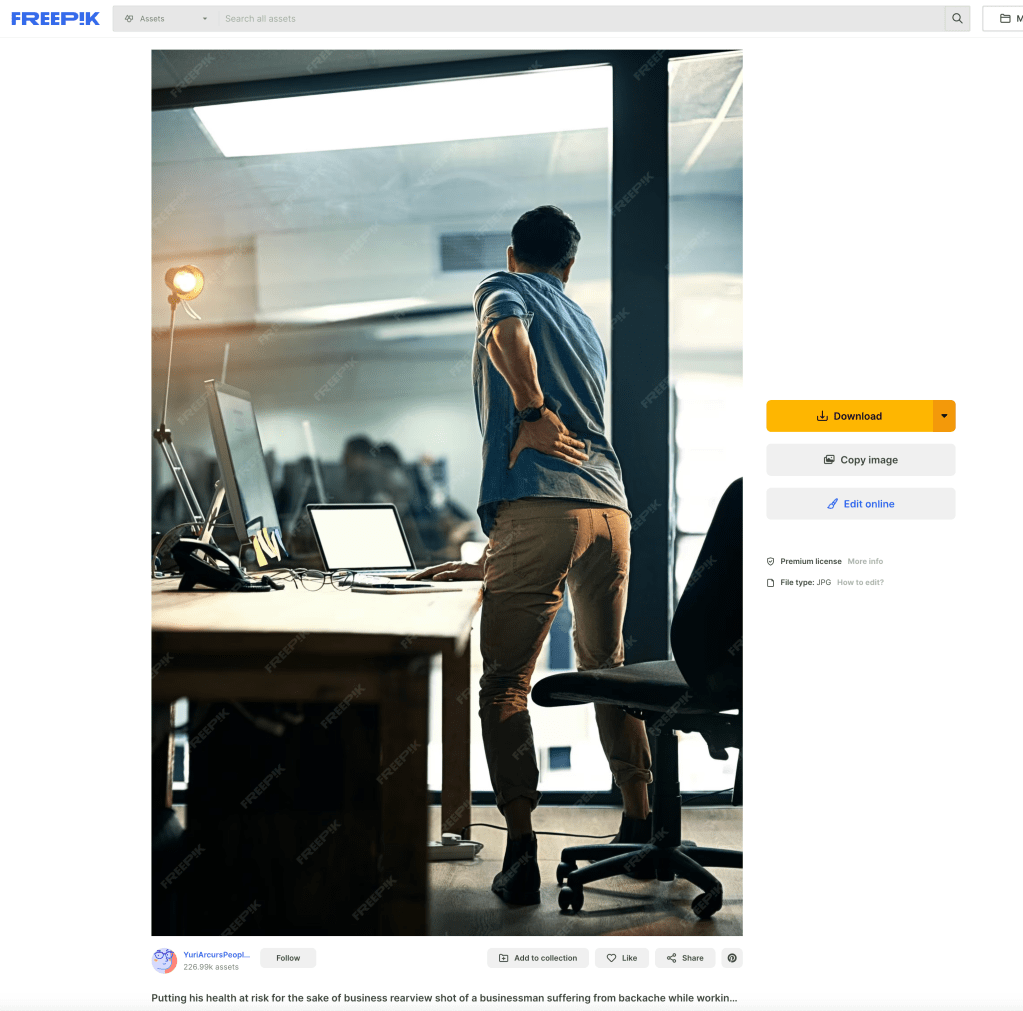Click the magnifying glass search icon
Screen dimensions: 1023x1011
[x=957, y=18]
